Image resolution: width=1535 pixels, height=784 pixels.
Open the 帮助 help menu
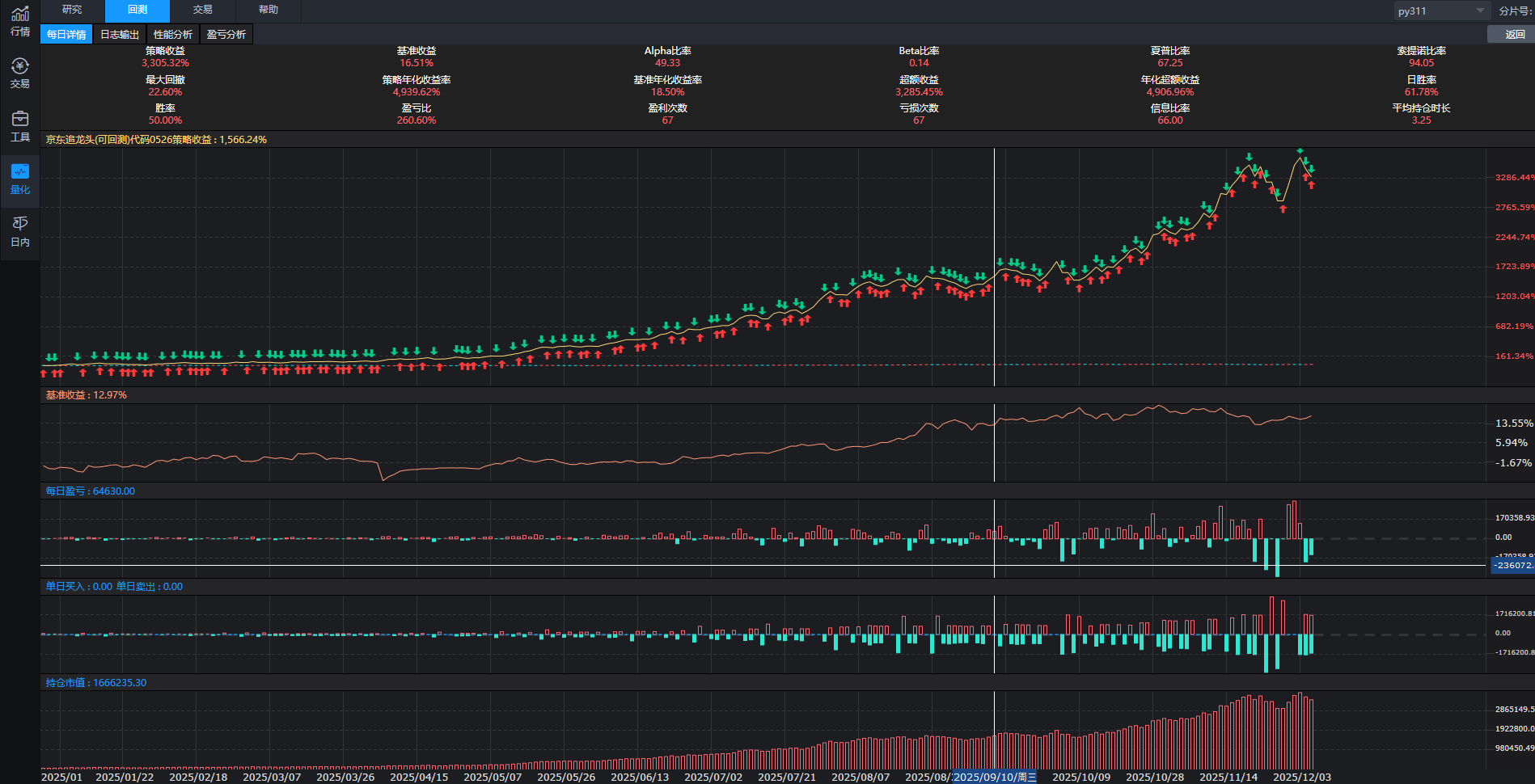click(269, 10)
